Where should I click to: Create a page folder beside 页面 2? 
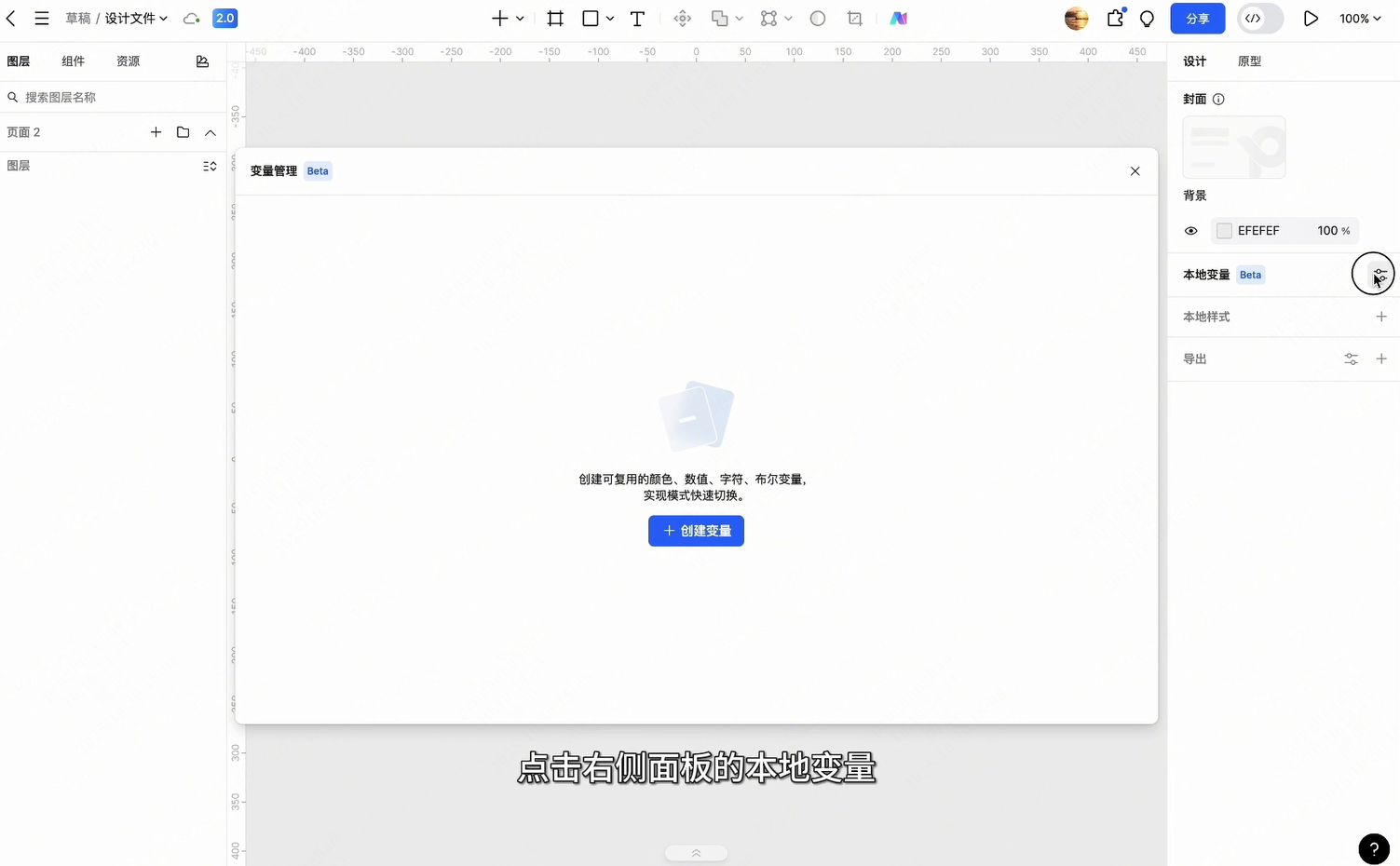coord(183,132)
